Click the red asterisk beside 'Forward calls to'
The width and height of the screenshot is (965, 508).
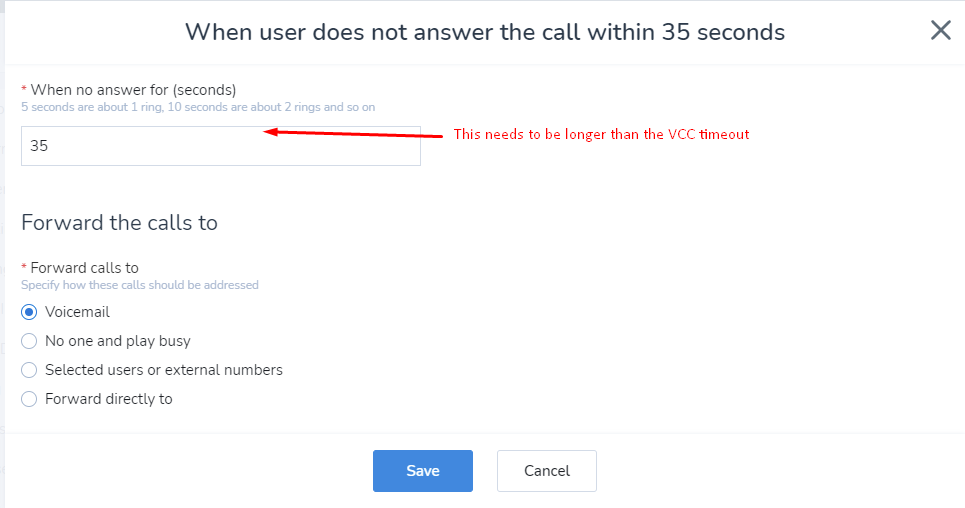(x=24, y=268)
